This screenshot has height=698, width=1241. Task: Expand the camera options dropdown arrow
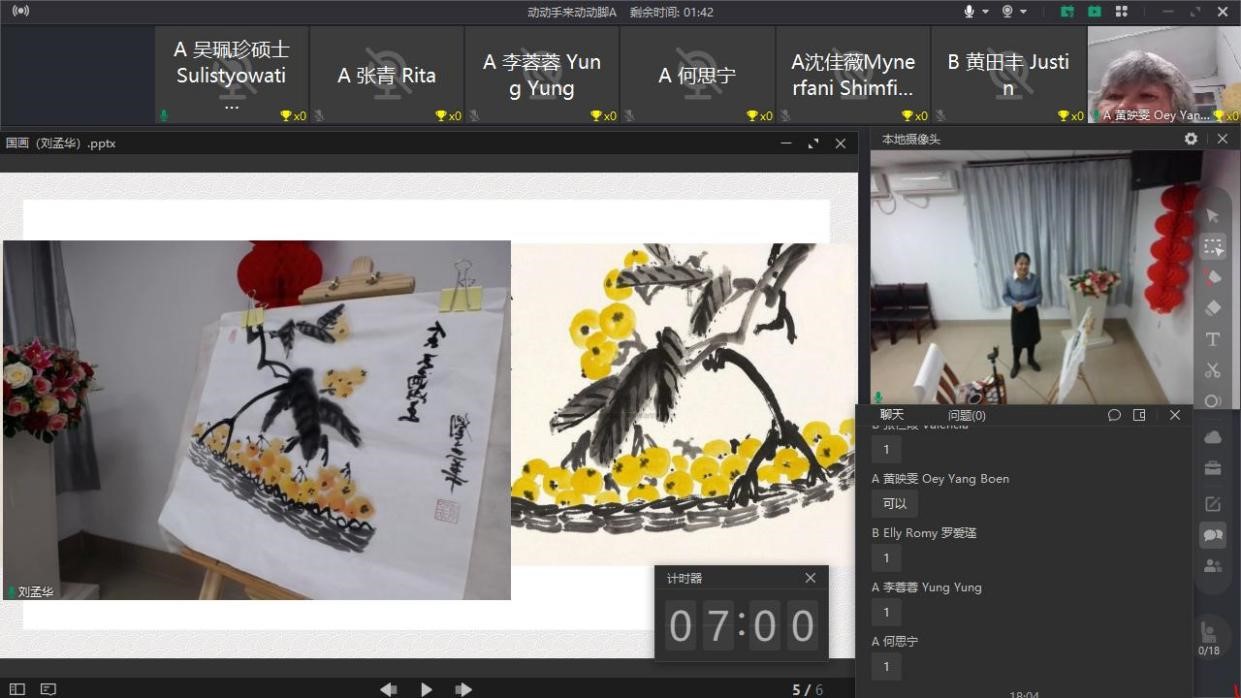click(1023, 12)
